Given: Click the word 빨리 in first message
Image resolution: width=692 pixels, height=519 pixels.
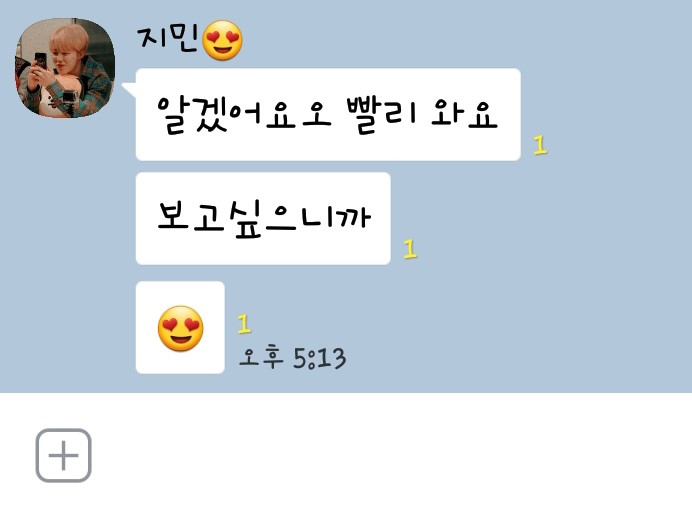Looking at the screenshot, I should click(x=381, y=115).
